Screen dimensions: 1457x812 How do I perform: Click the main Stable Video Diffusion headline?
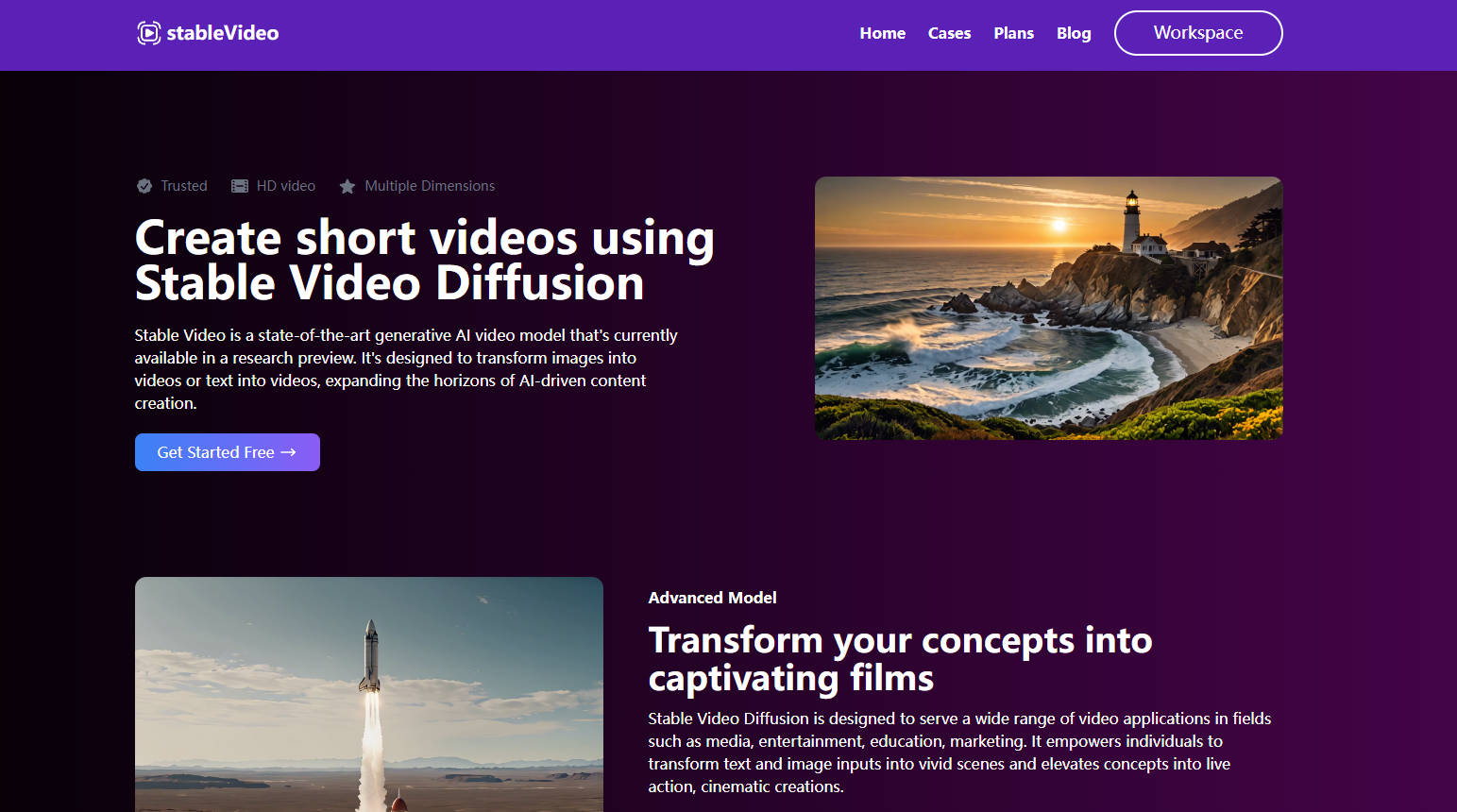click(x=425, y=261)
